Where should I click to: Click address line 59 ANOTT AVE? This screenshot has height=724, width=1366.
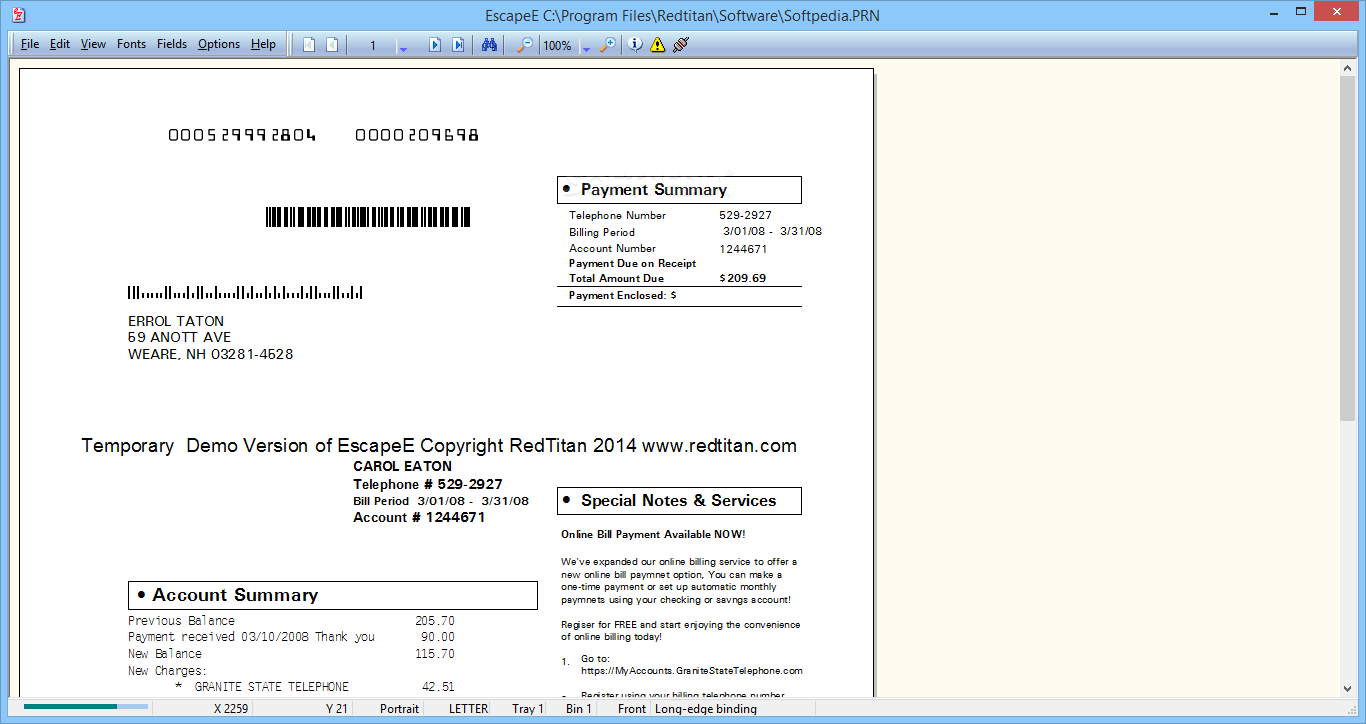click(180, 337)
